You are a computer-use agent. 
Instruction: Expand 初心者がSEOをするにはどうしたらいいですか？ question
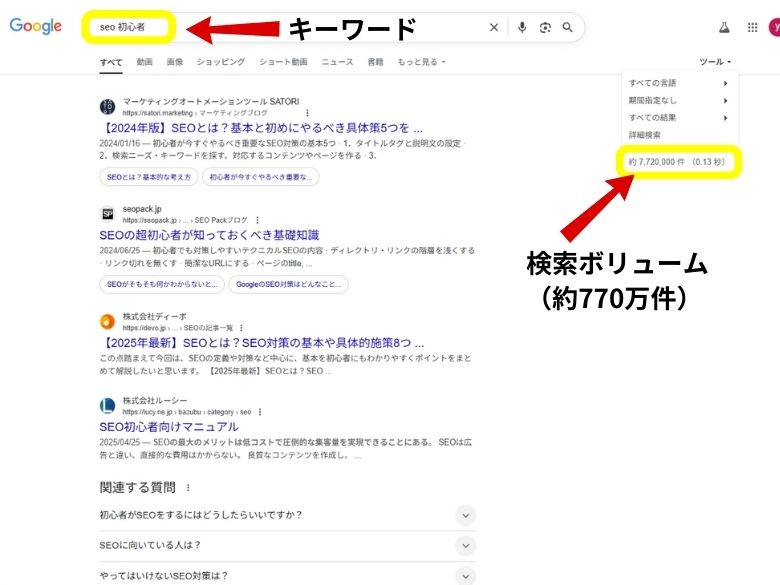pos(288,515)
